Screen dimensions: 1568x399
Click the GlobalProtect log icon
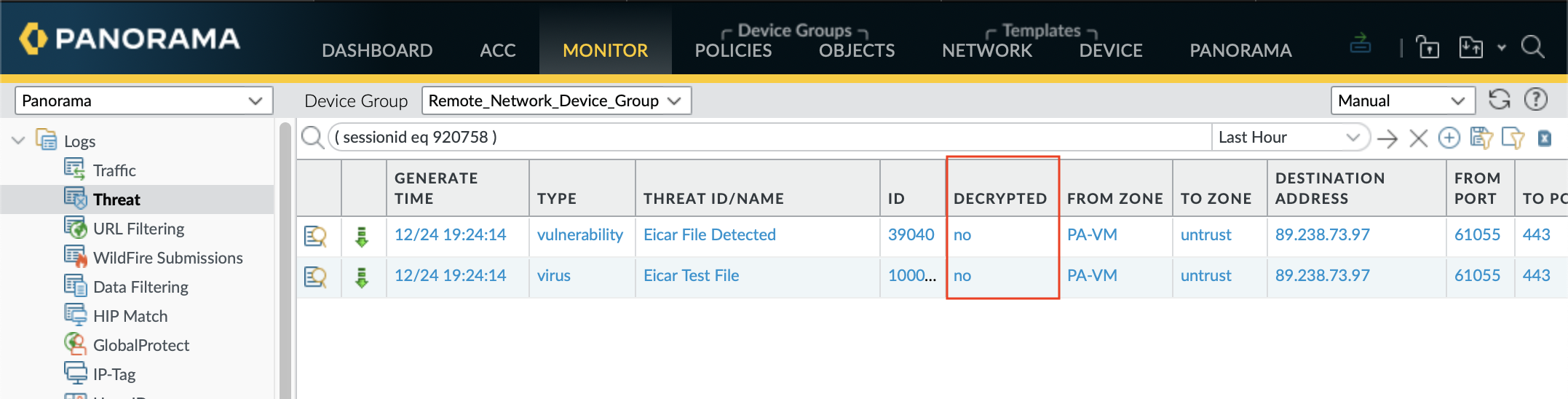click(76, 344)
